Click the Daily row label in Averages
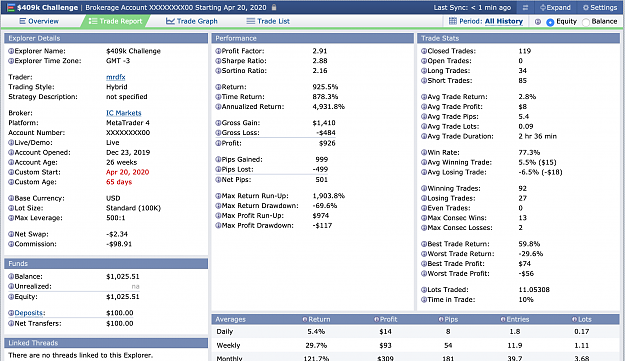This screenshot has height=361, width=625. click(225, 332)
